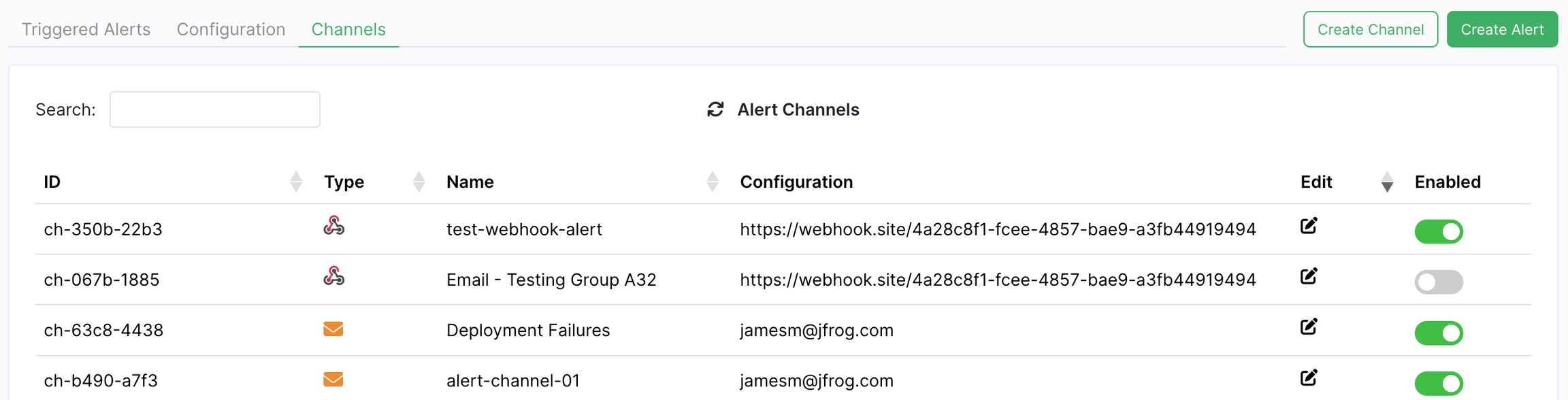Enable the Email - Testing Group A32 toggle
Screen dimensions: 1568x400
click(x=1438, y=282)
